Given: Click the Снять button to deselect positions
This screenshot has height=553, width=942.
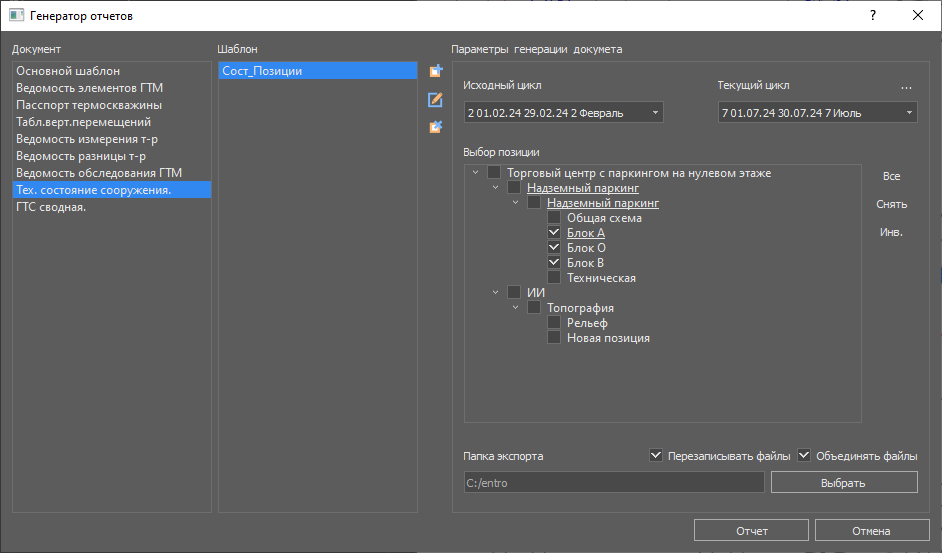Looking at the screenshot, I should pyautogui.click(x=890, y=204).
